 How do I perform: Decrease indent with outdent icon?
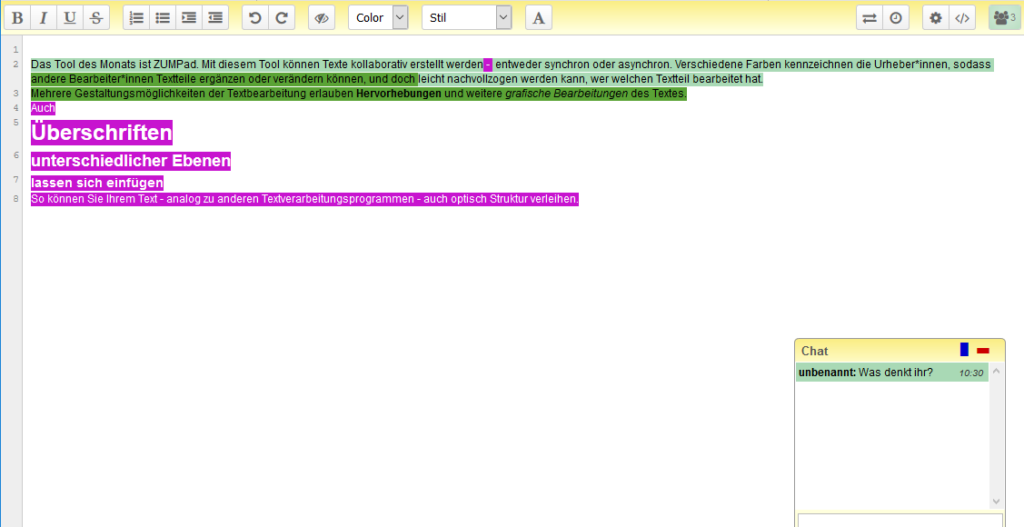point(215,18)
